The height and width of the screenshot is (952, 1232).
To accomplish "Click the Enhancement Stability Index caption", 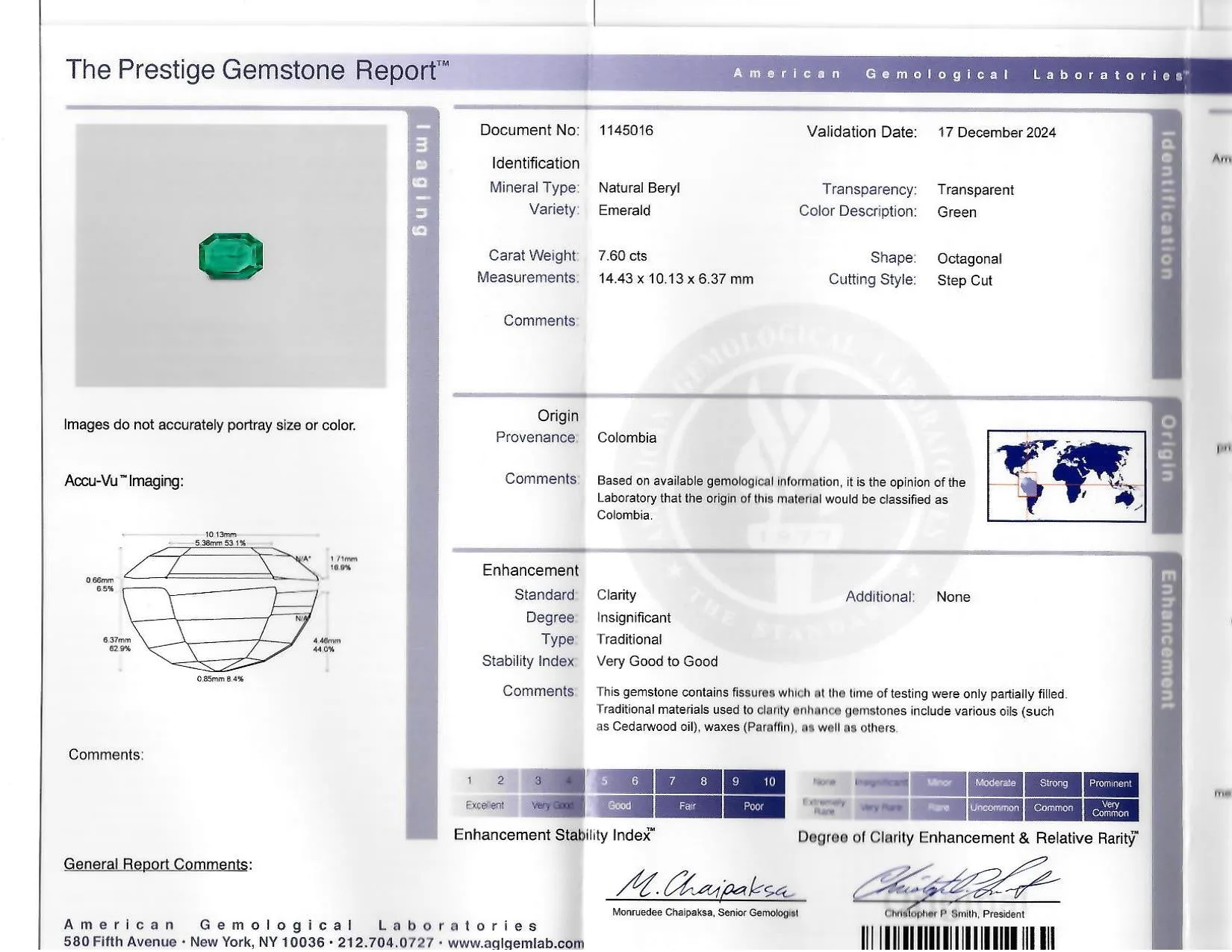I will [555, 836].
